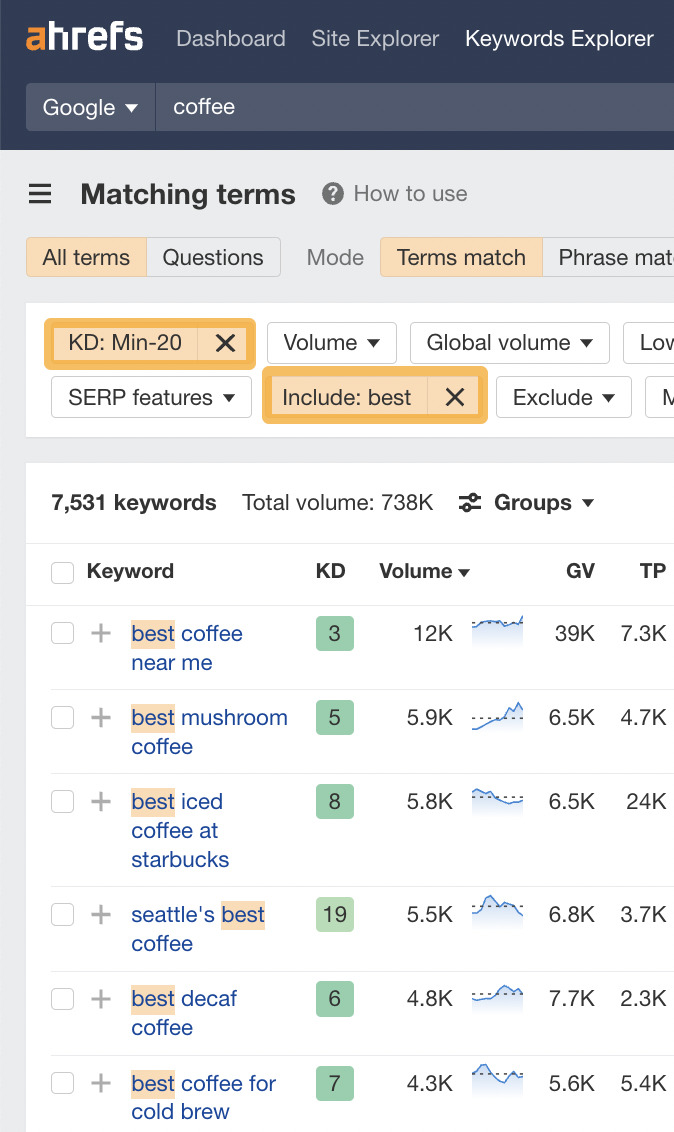Click the How to use help icon

[x=330, y=194]
